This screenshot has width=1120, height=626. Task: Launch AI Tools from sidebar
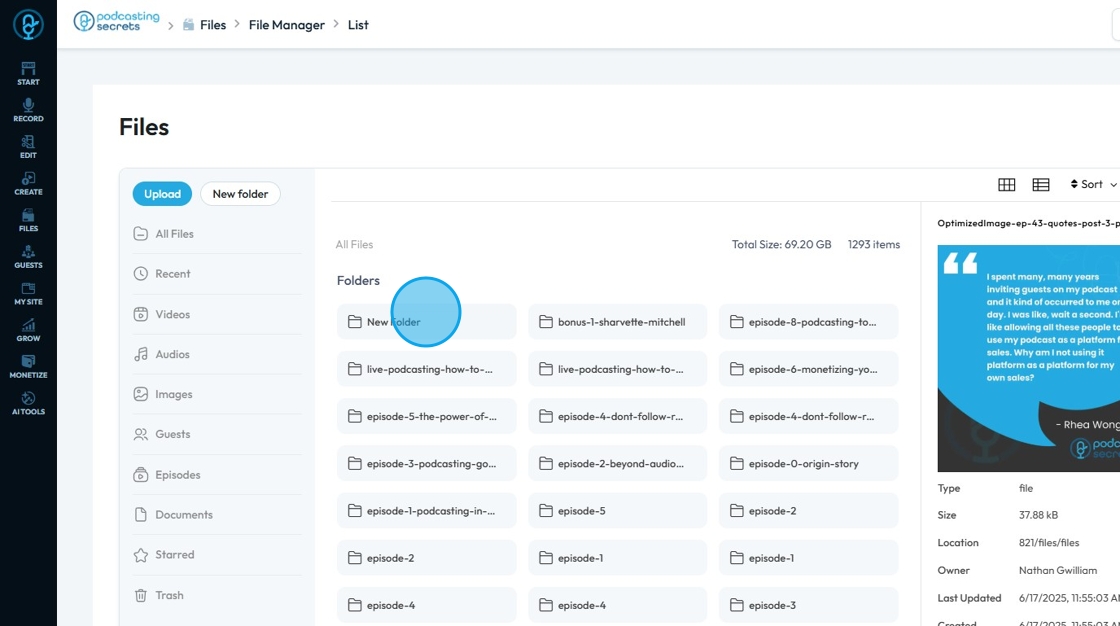click(x=28, y=403)
